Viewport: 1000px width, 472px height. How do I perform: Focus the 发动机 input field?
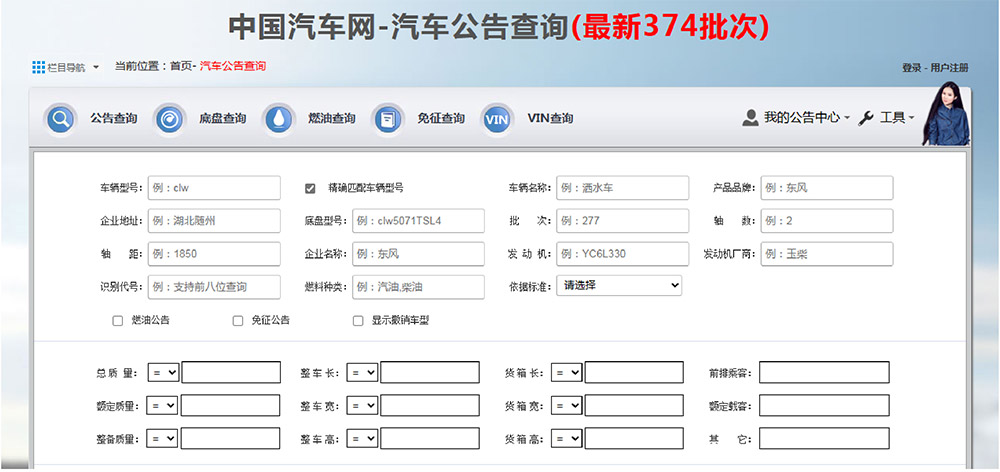coord(622,254)
